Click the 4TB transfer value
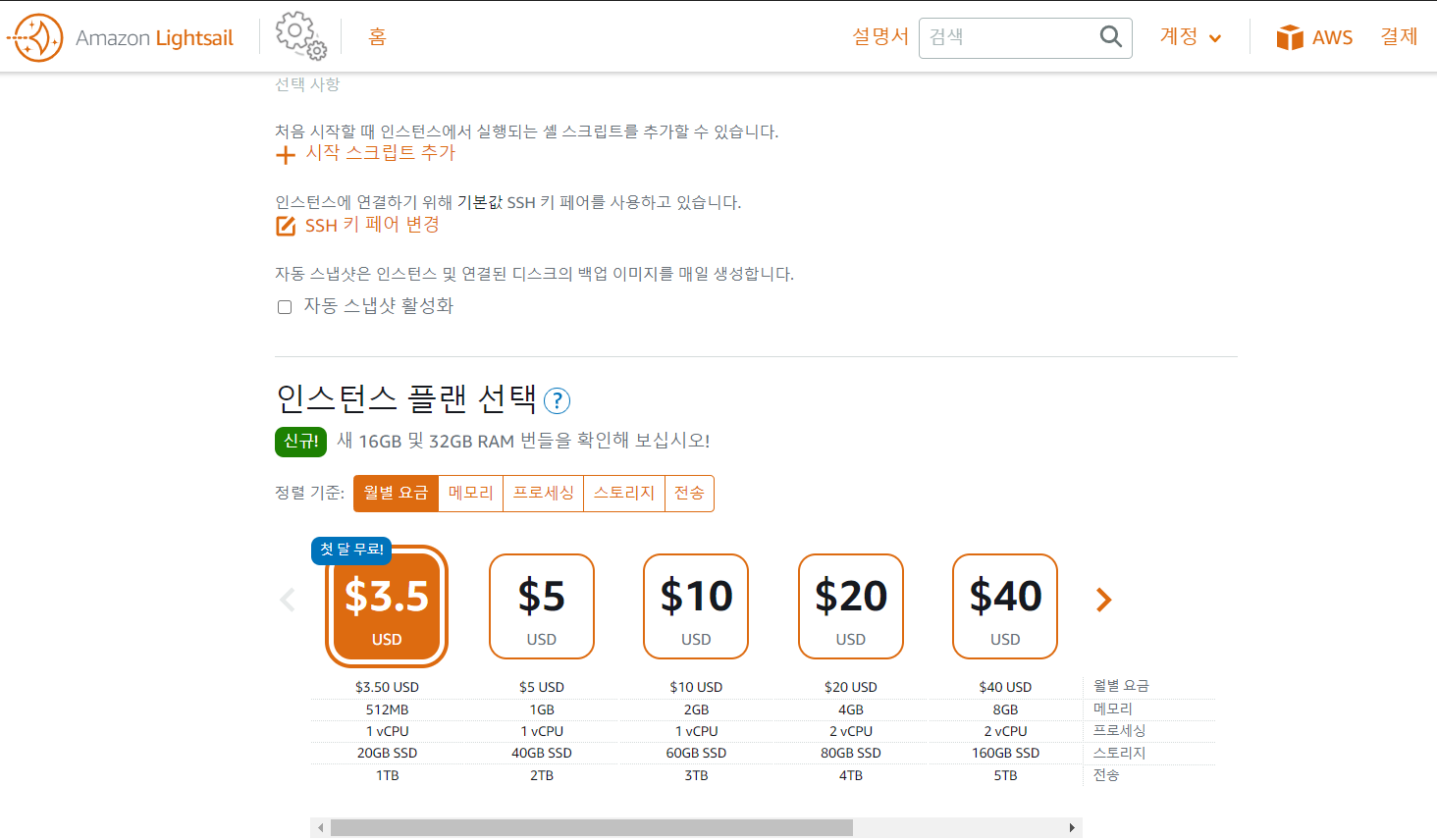 (x=851, y=776)
